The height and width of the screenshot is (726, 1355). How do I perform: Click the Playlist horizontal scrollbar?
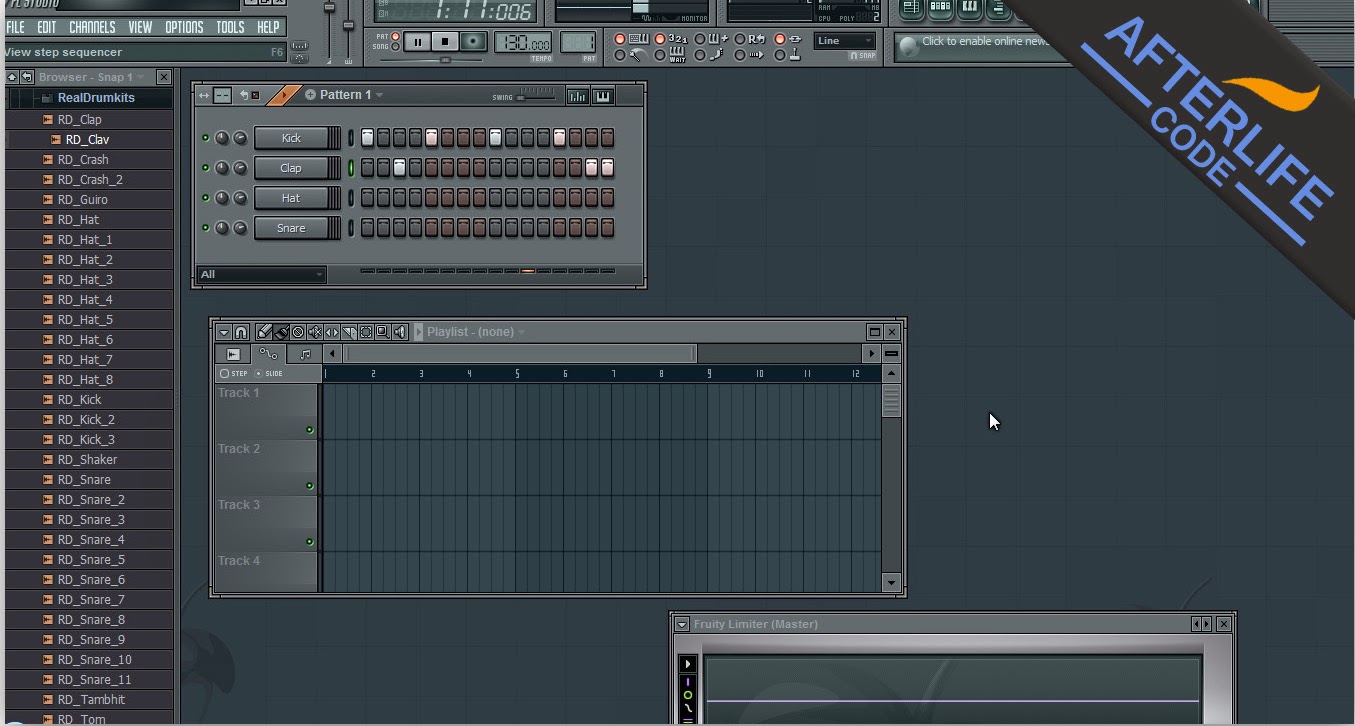(x=520, y=353)
